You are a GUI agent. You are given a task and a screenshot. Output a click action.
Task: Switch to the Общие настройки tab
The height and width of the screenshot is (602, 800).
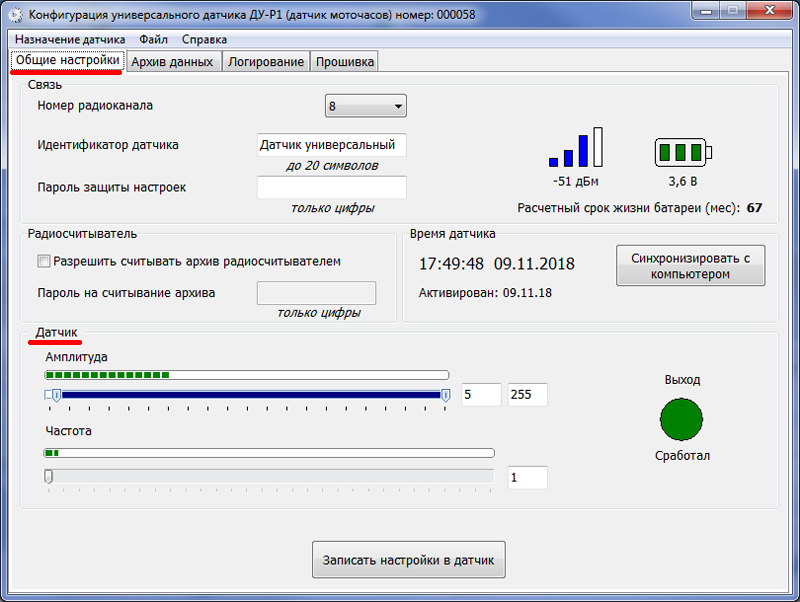click(x=67, y=60)
